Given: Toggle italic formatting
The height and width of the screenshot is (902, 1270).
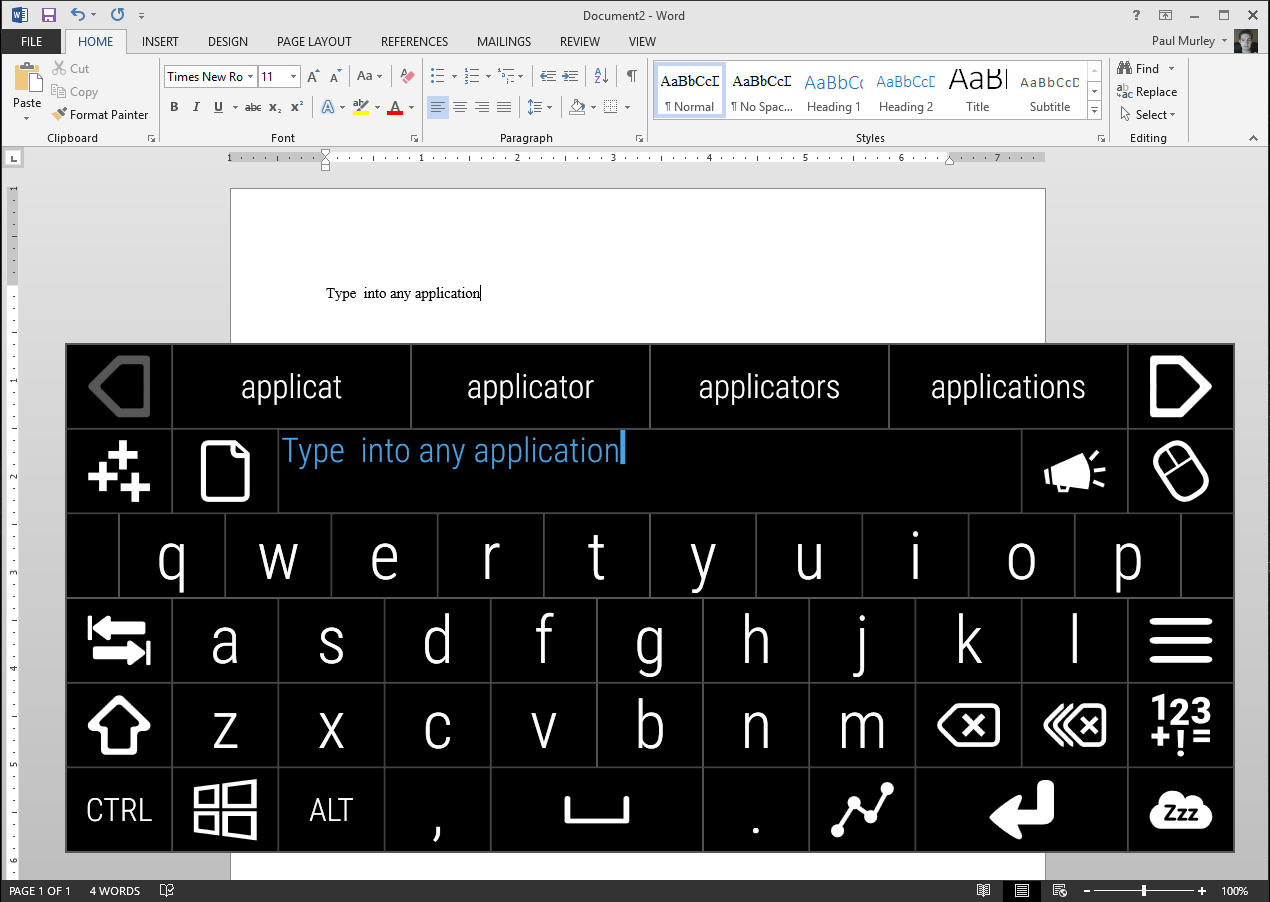Looking at the screenshot, I should pos(196,106).
